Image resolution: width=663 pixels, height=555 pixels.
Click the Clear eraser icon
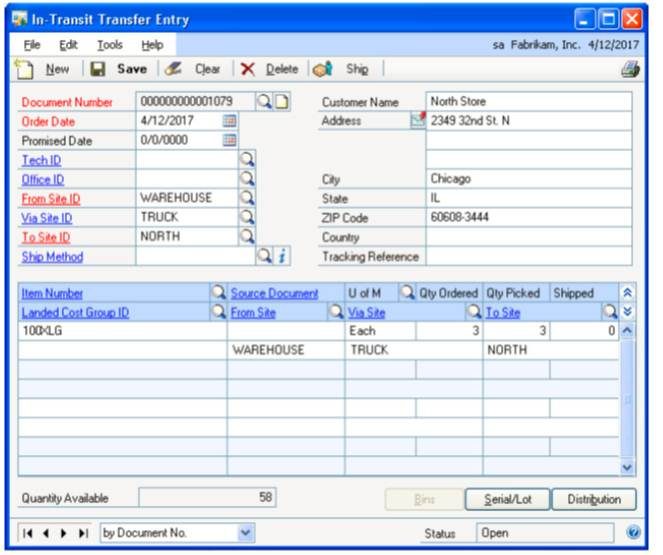pos(173,68)
